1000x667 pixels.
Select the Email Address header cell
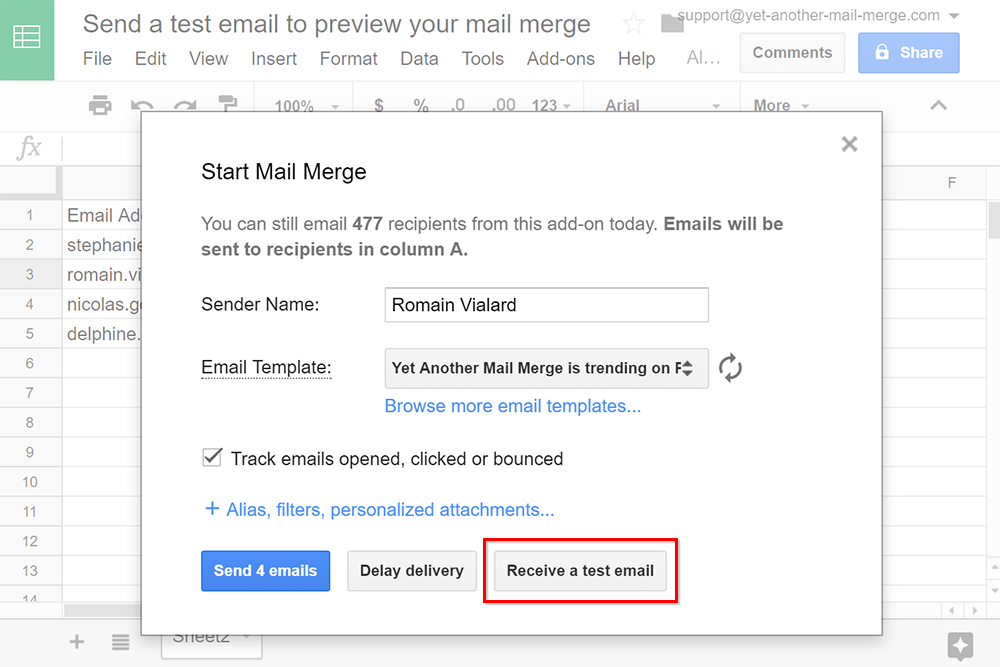coord(103,215)
